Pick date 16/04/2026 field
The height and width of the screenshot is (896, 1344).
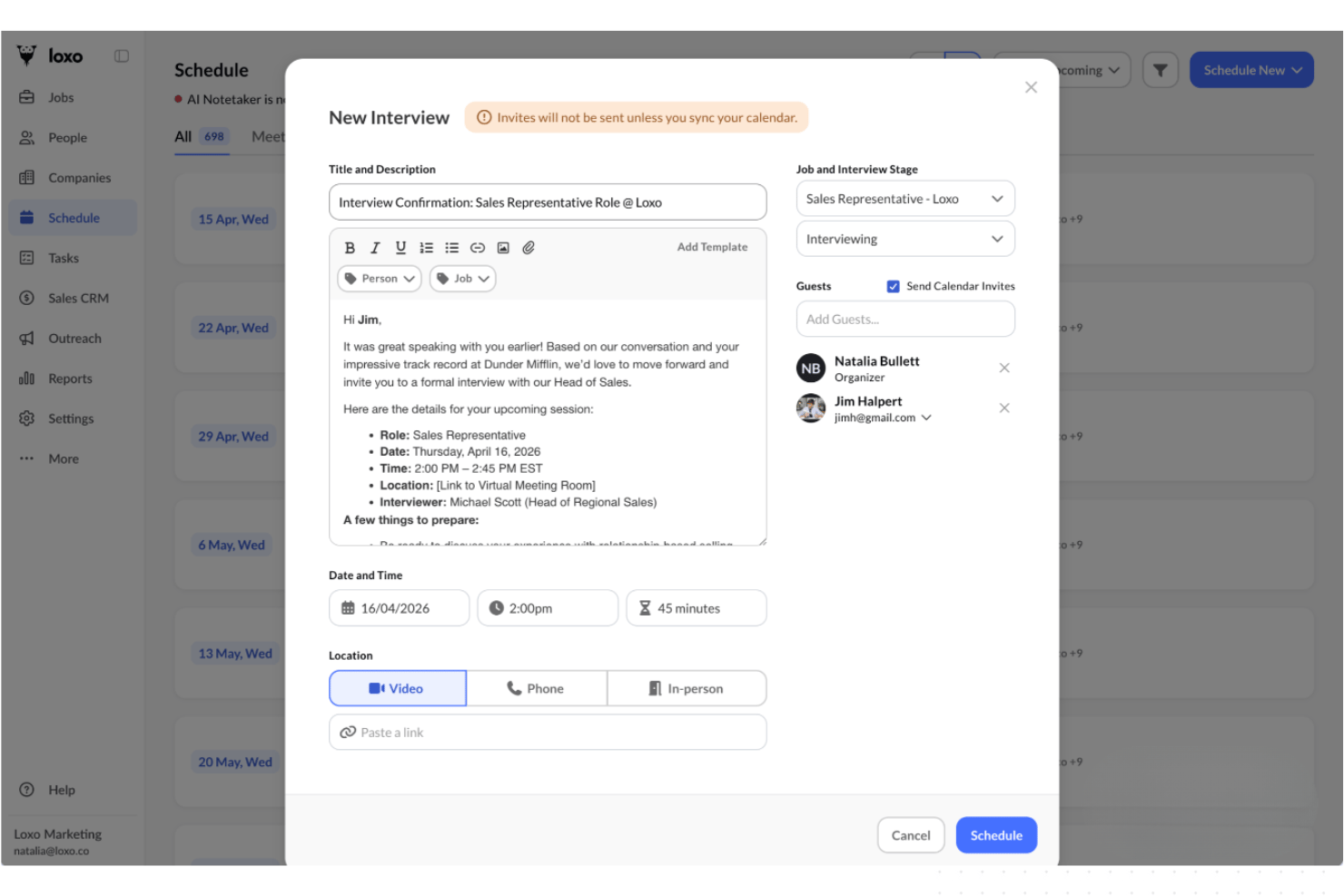[400, 608]
